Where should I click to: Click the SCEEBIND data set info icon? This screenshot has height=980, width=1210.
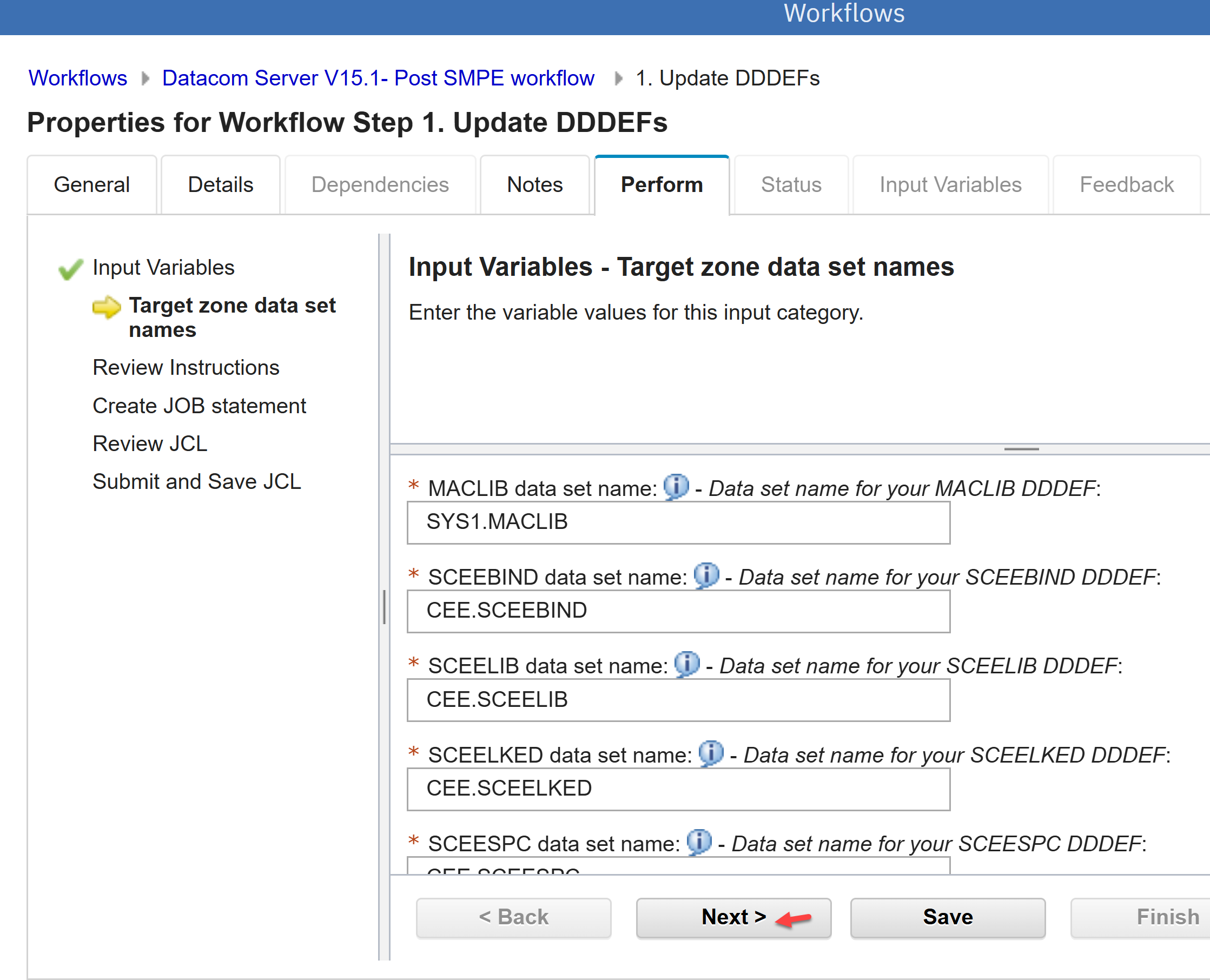(706, 575)
